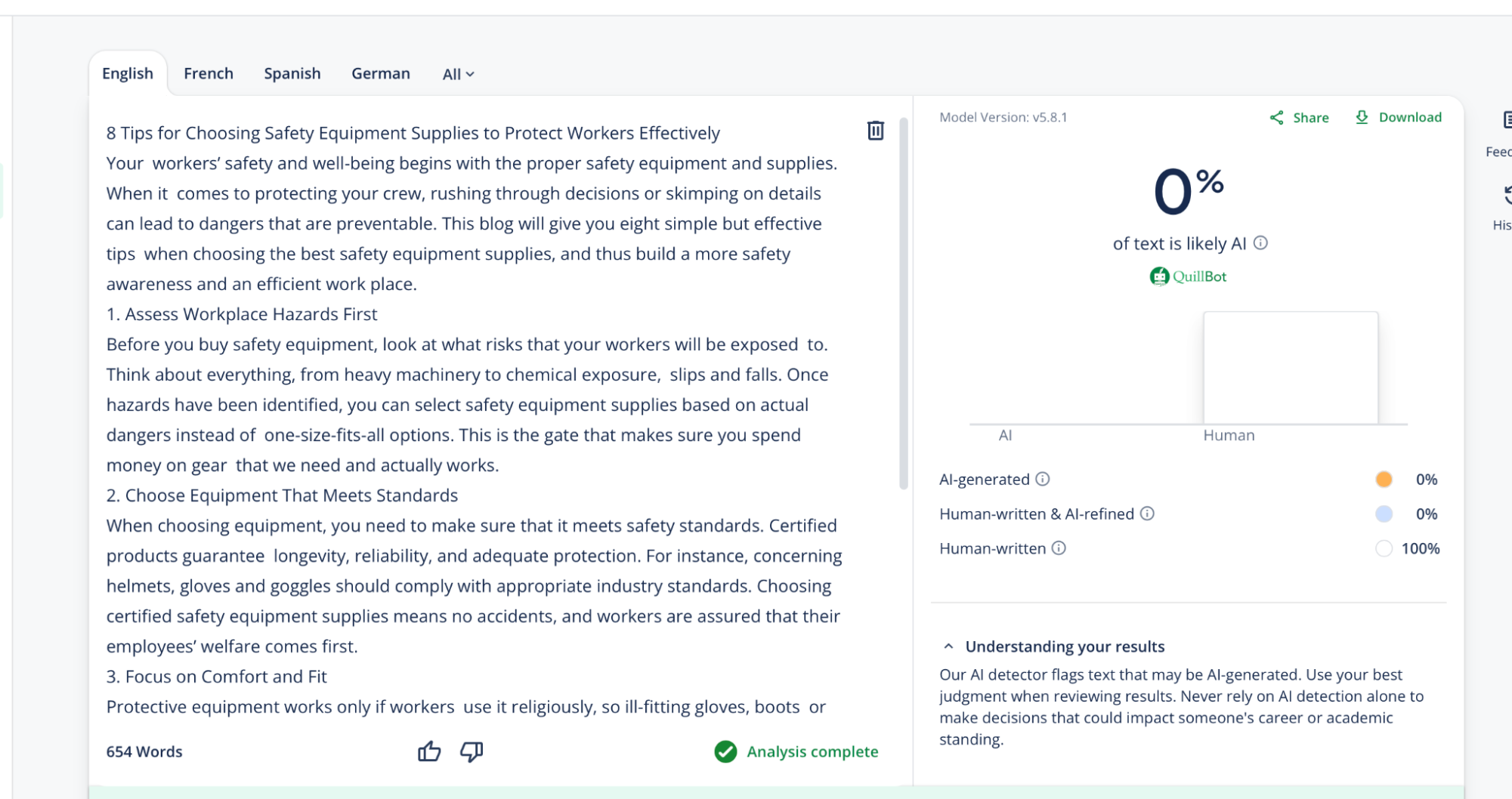
Task: Click the Share button
Action: [x=1299, y=118]
